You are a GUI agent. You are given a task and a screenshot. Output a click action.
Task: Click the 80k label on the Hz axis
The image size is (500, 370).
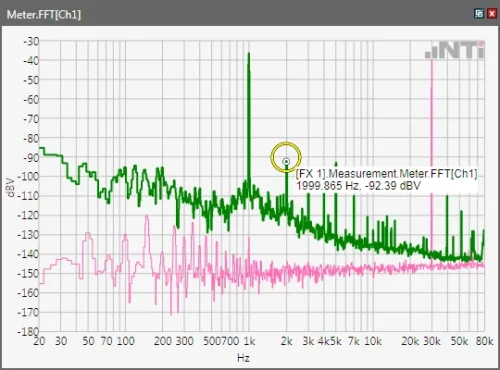click(484, 341)
